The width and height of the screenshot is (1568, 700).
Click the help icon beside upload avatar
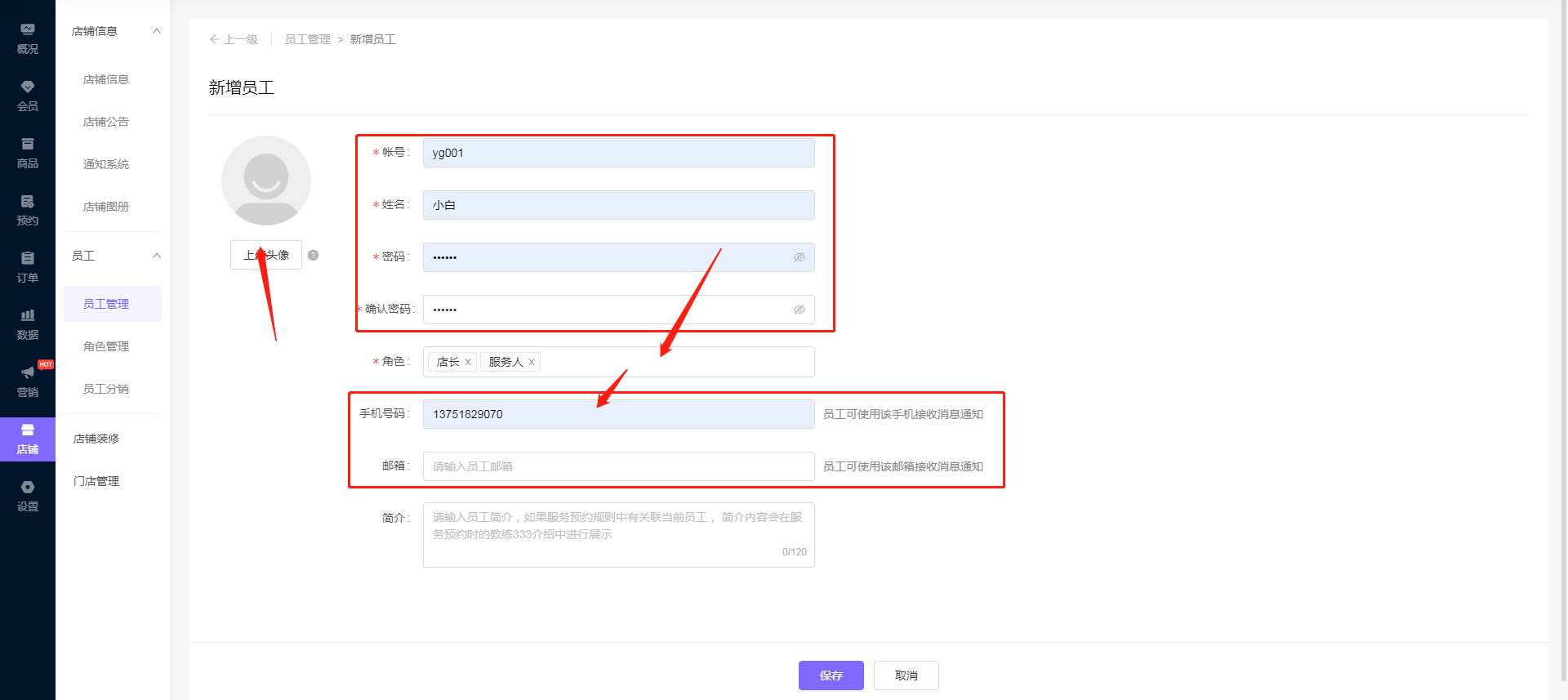[313, 255]
